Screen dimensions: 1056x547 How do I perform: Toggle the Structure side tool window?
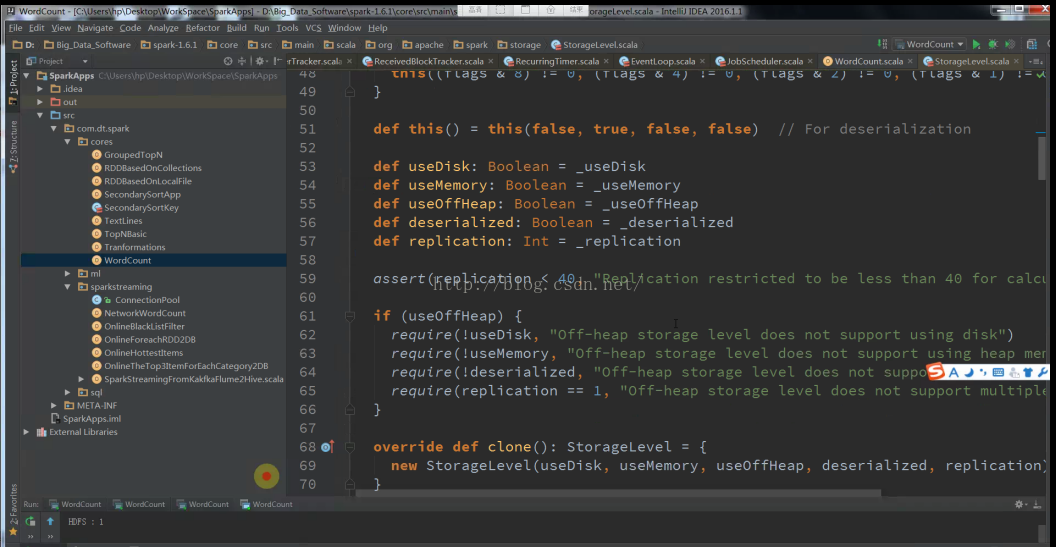point(13,145)
